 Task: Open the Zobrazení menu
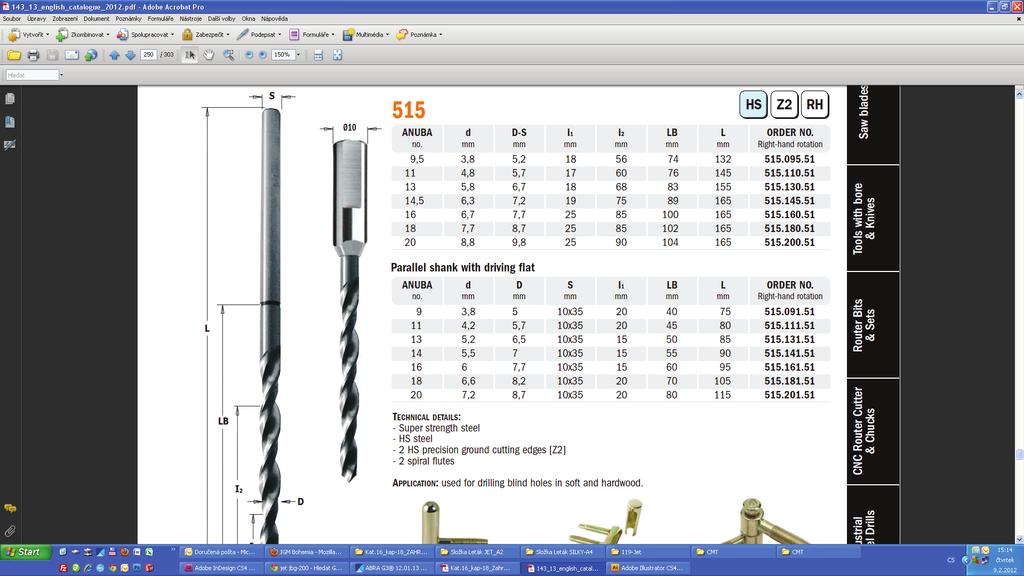pos(65,19)
